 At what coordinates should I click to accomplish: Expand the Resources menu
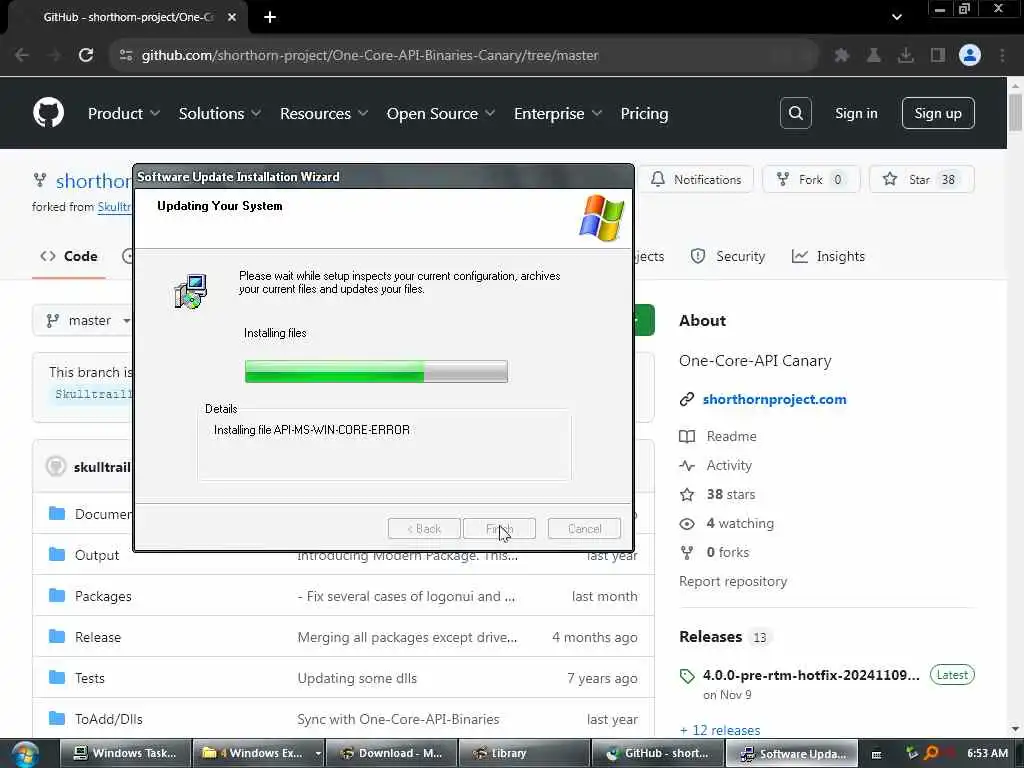[324, 113]
